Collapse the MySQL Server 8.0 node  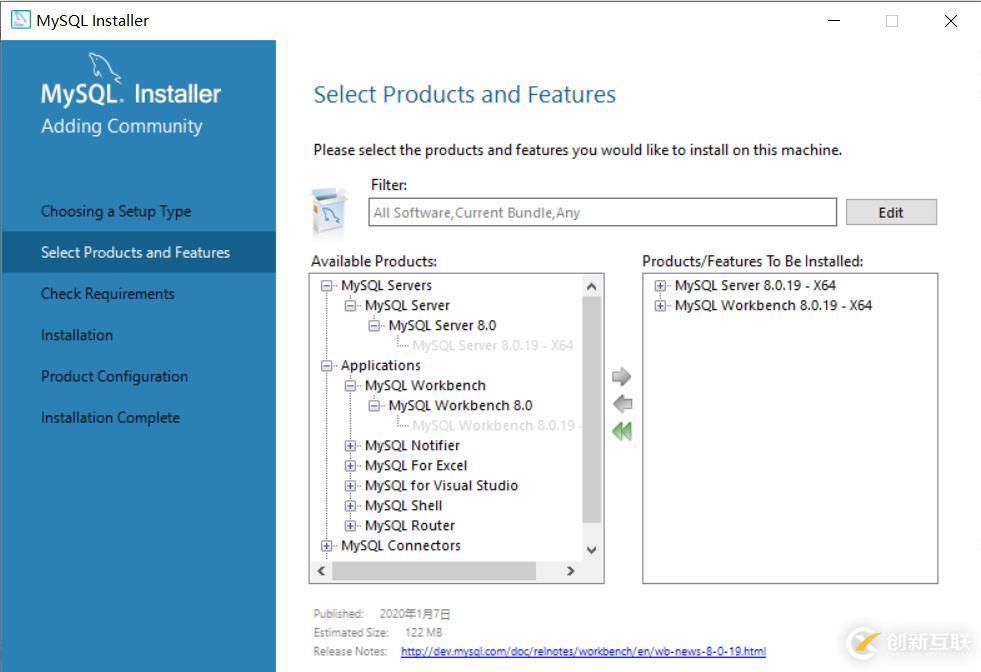pyautogui.click(x=374, y=325)
